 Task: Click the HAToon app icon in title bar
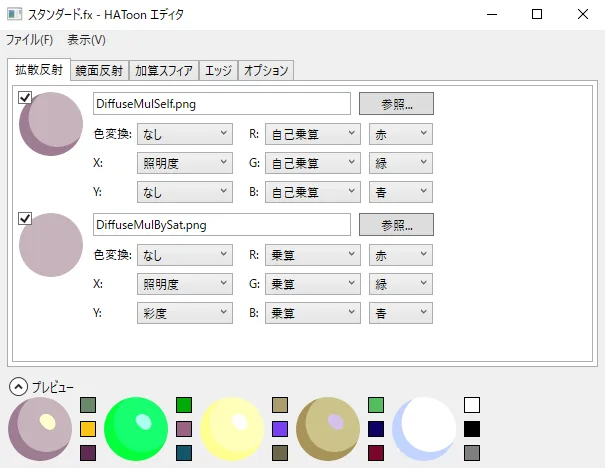pyautogui.click(x=14, y=15)
